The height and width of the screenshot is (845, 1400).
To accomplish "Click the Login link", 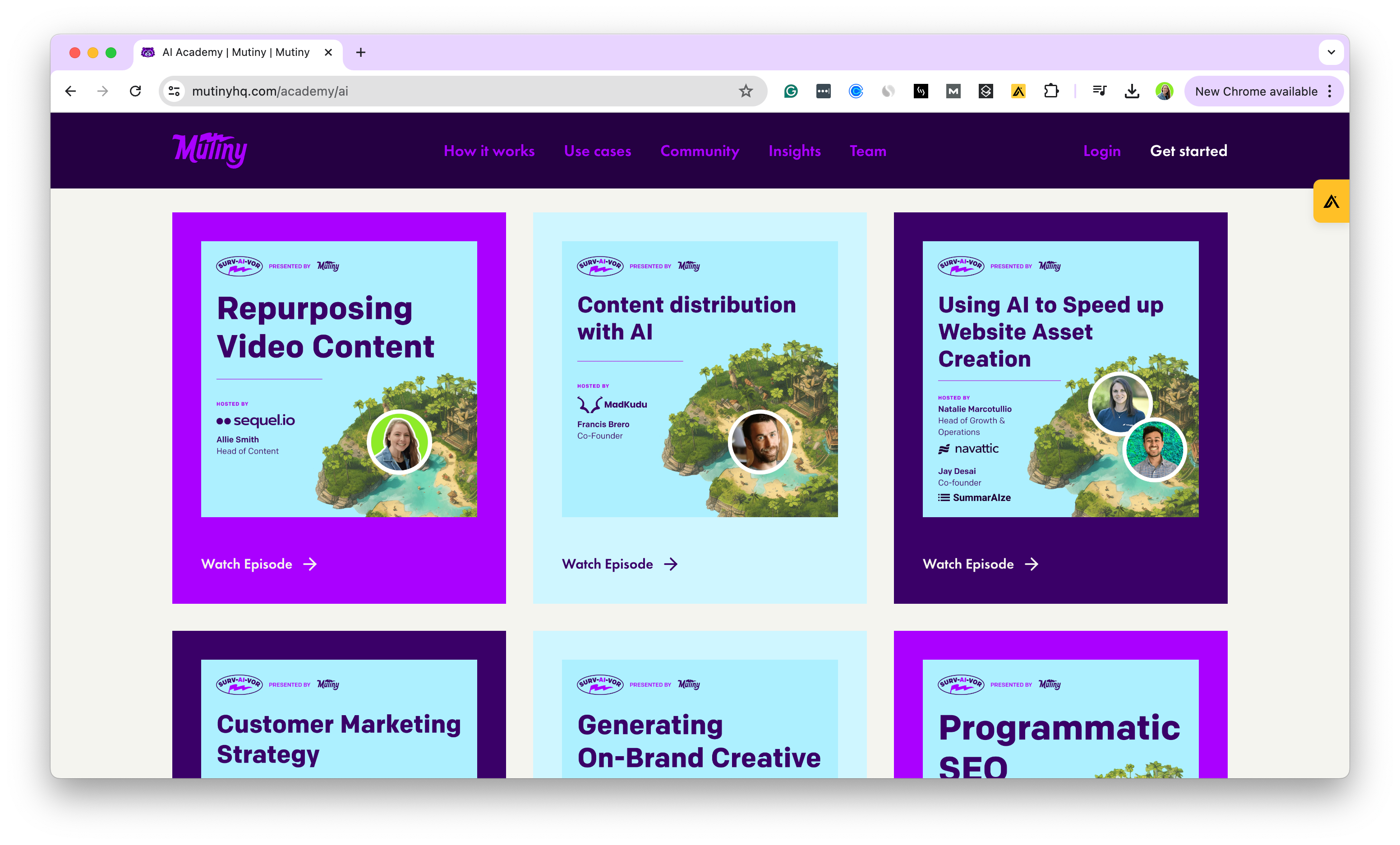I will coord(1102,151).
